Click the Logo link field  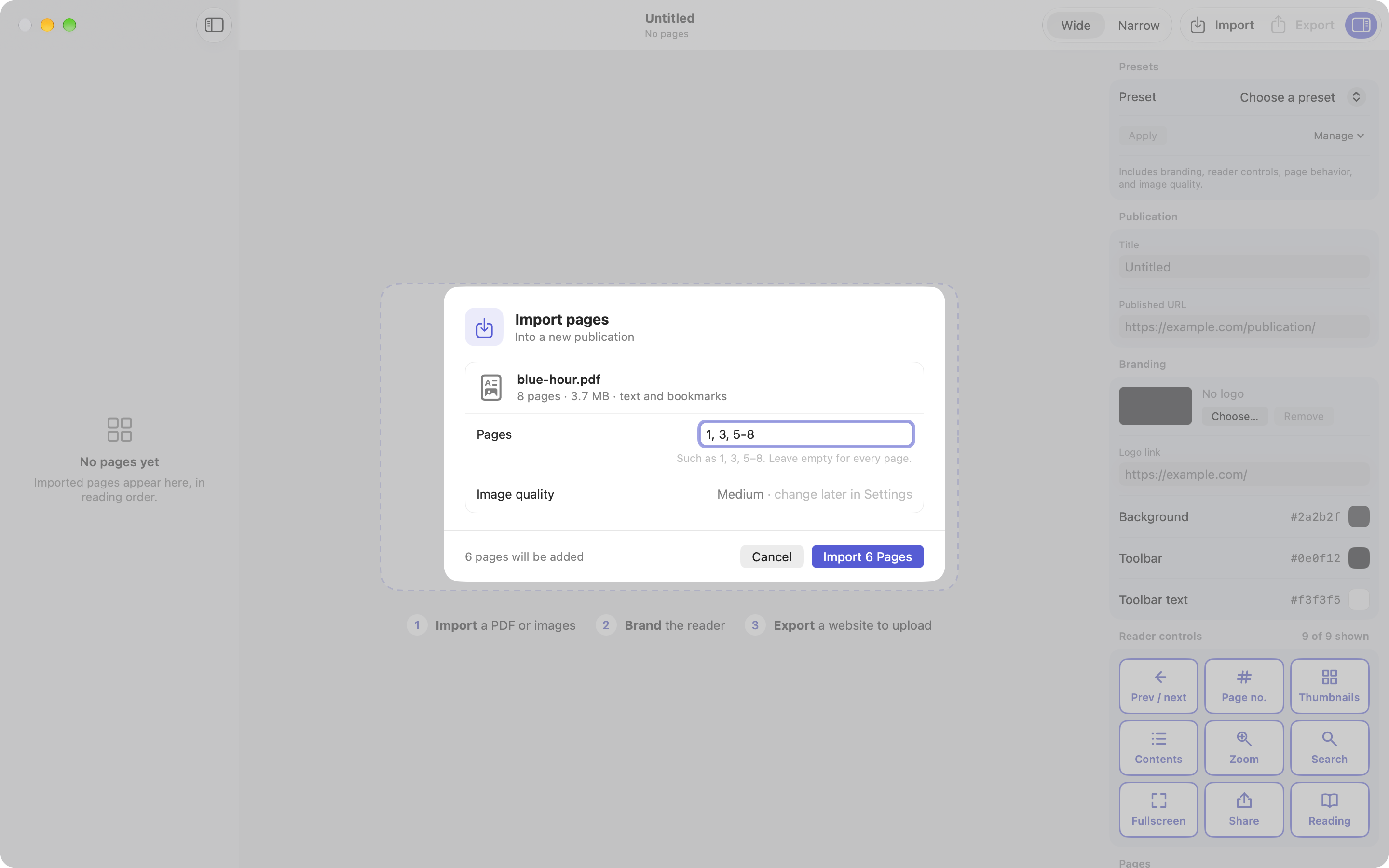click(x=1244, y=474)
